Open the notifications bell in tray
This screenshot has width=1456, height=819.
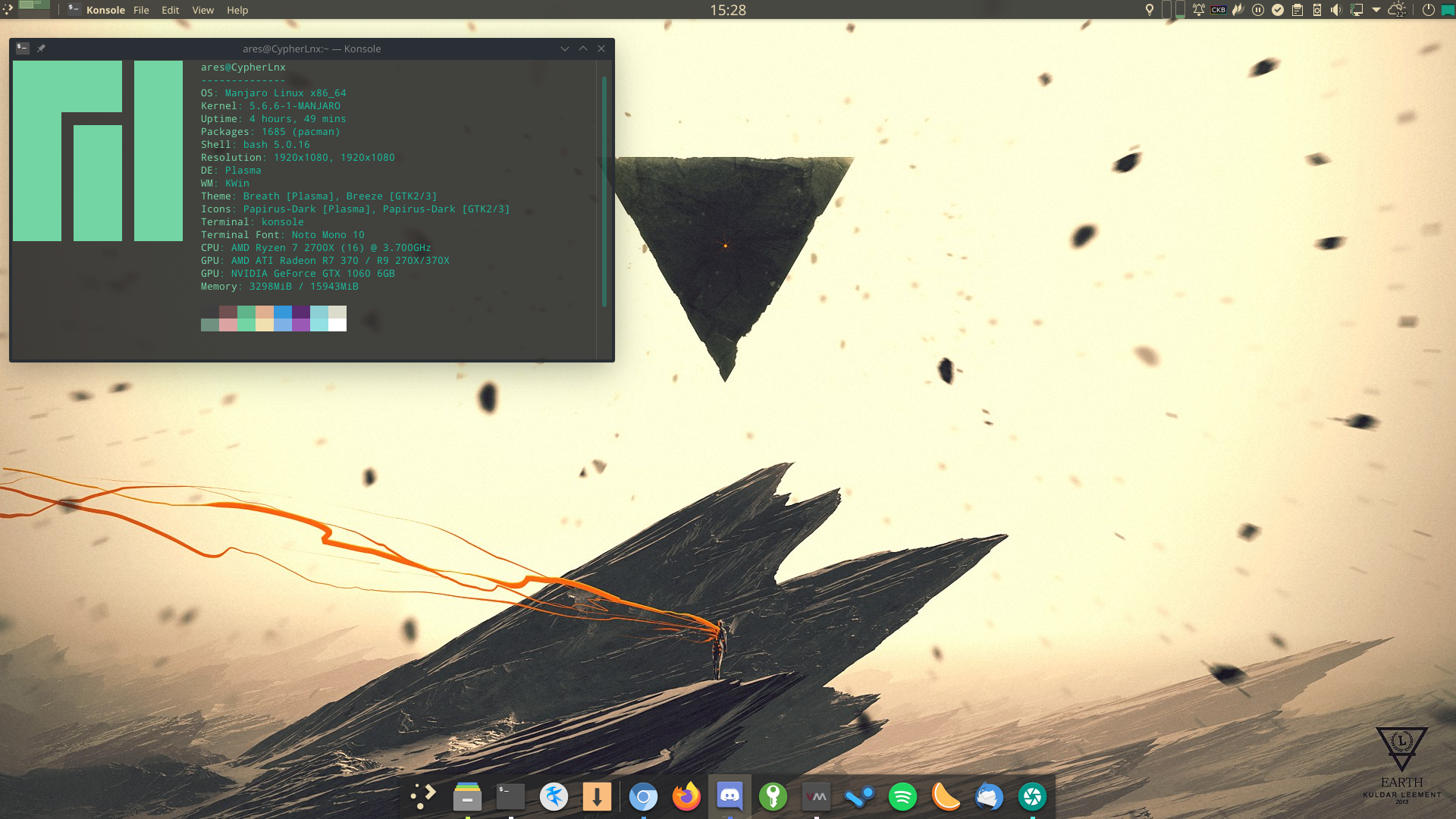coord(1198,10)
